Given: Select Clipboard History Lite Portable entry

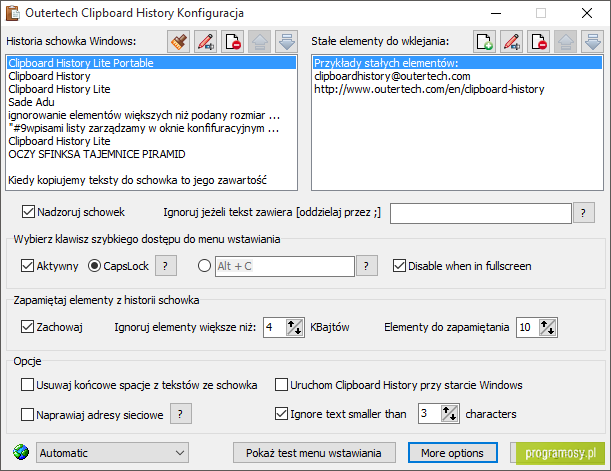Looking at the screenshot, I should pos(152,63).
